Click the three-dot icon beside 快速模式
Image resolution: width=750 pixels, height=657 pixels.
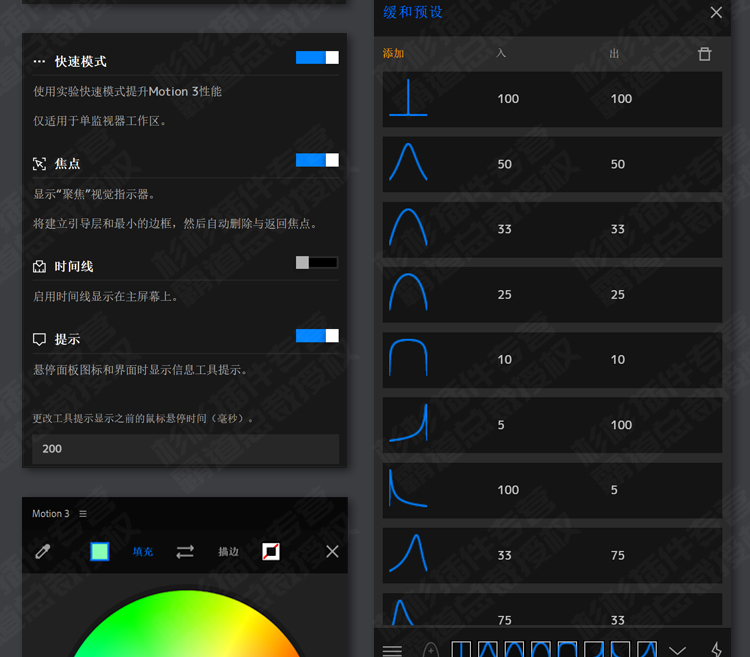click(39, 61)
